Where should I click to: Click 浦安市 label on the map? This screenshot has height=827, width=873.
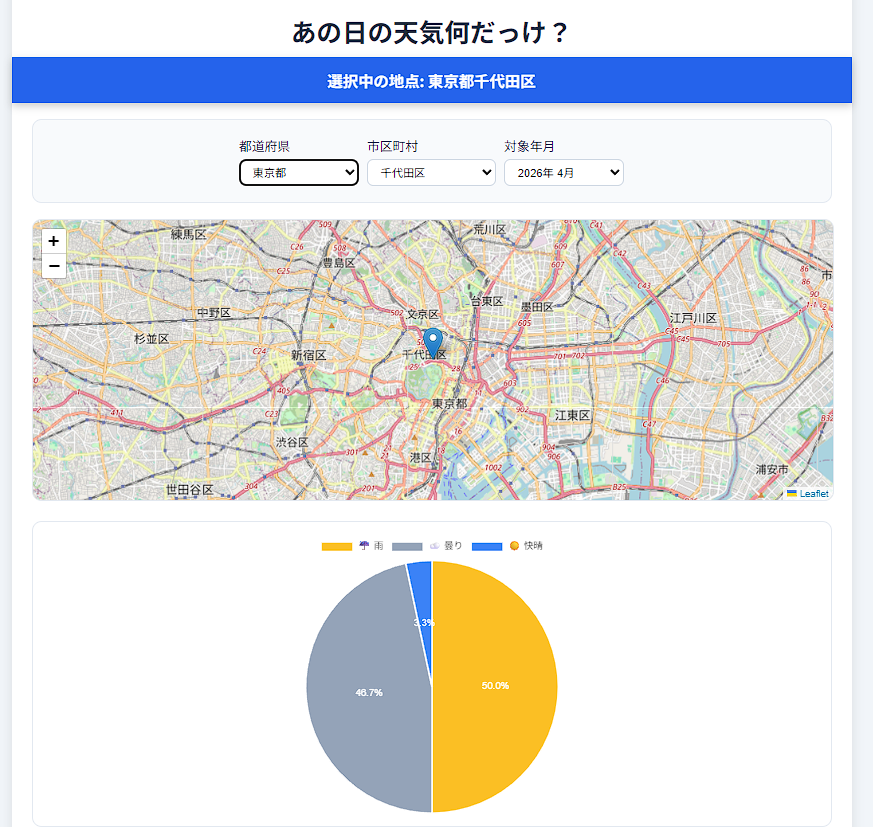pyautogui.click(x=772, y=469)
